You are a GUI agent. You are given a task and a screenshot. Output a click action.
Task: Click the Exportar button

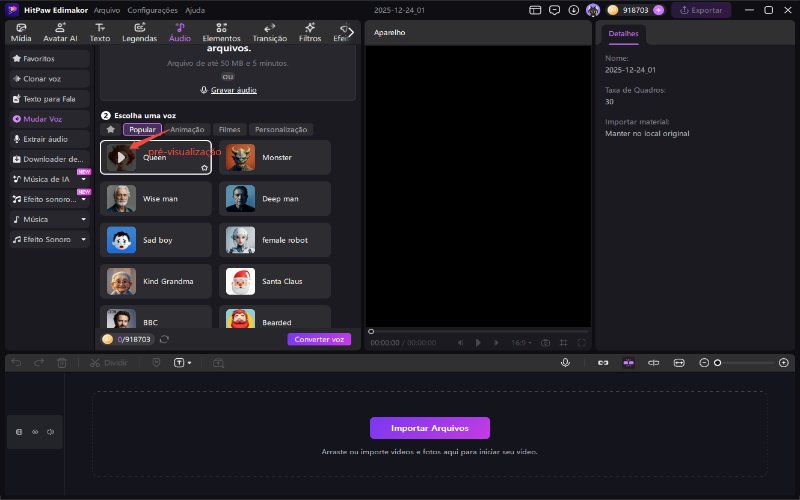click(701, 10)
